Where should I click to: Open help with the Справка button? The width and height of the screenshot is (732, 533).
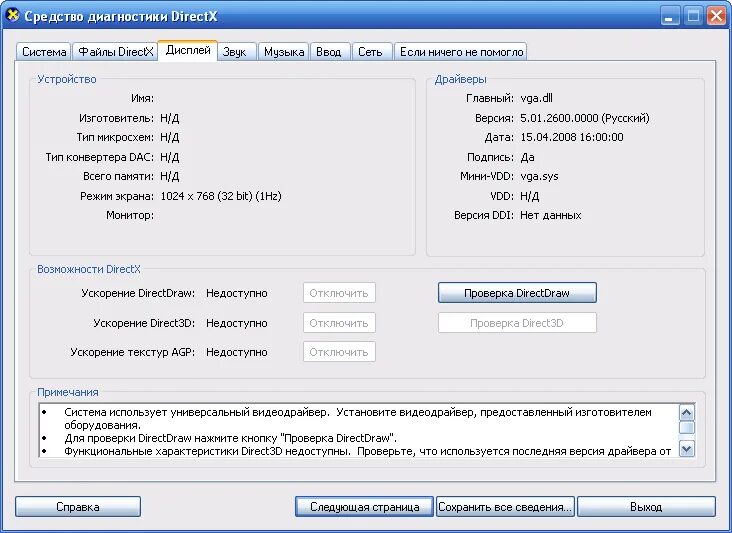tap(77, 507)
